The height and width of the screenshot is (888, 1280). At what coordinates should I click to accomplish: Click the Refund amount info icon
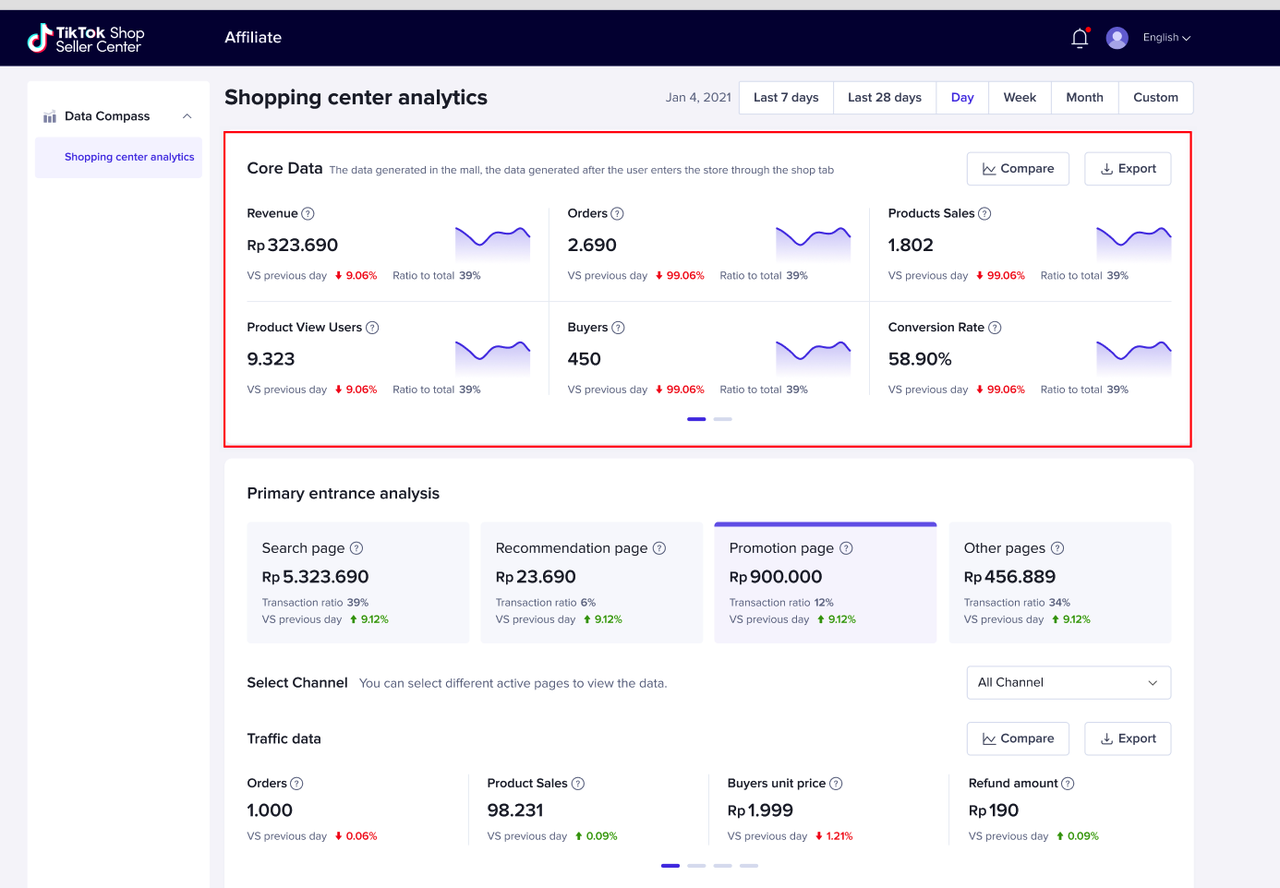pos(1067,784)
